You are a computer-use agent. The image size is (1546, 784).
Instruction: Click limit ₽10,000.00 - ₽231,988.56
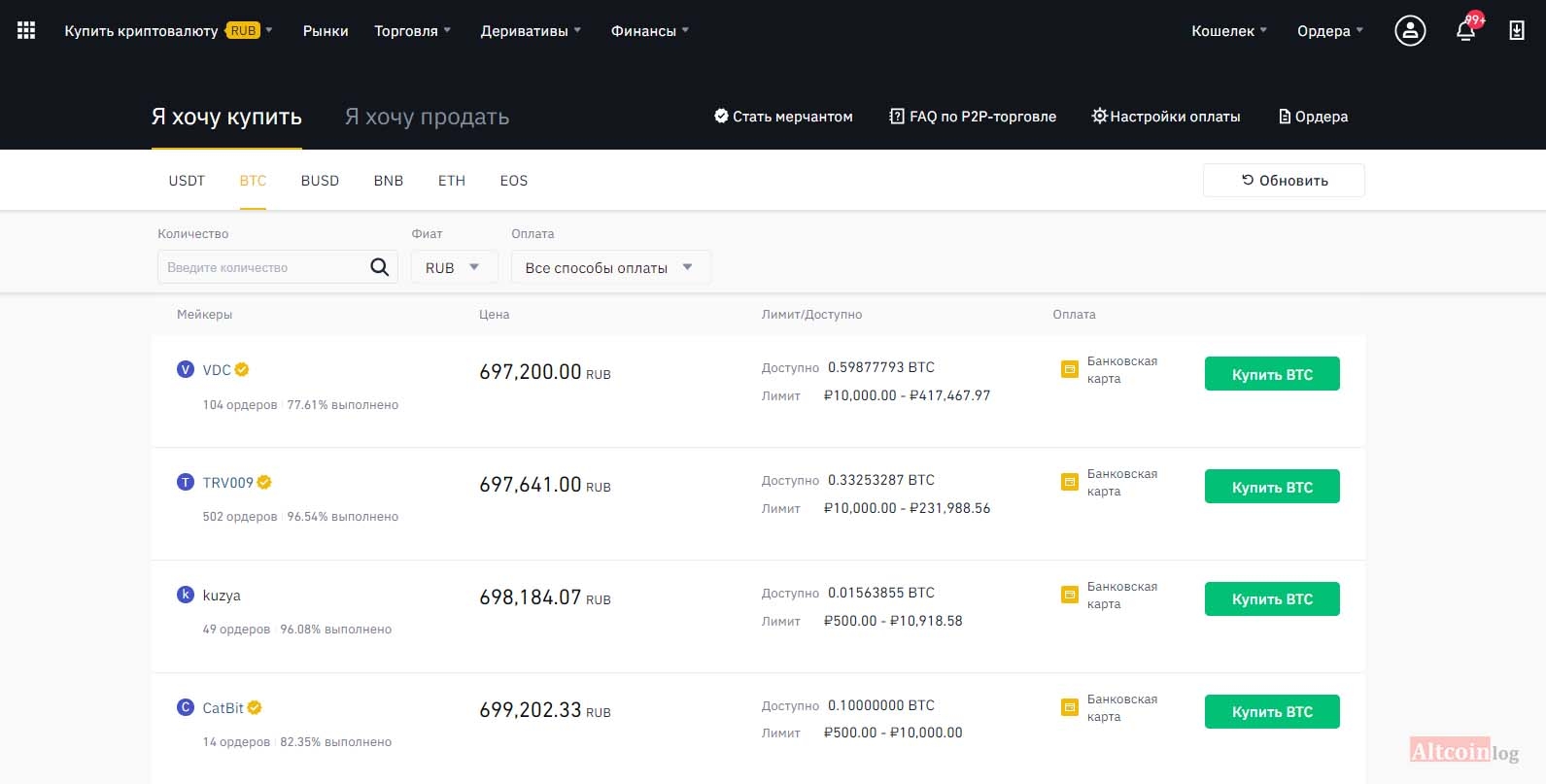tap(908, 508)
